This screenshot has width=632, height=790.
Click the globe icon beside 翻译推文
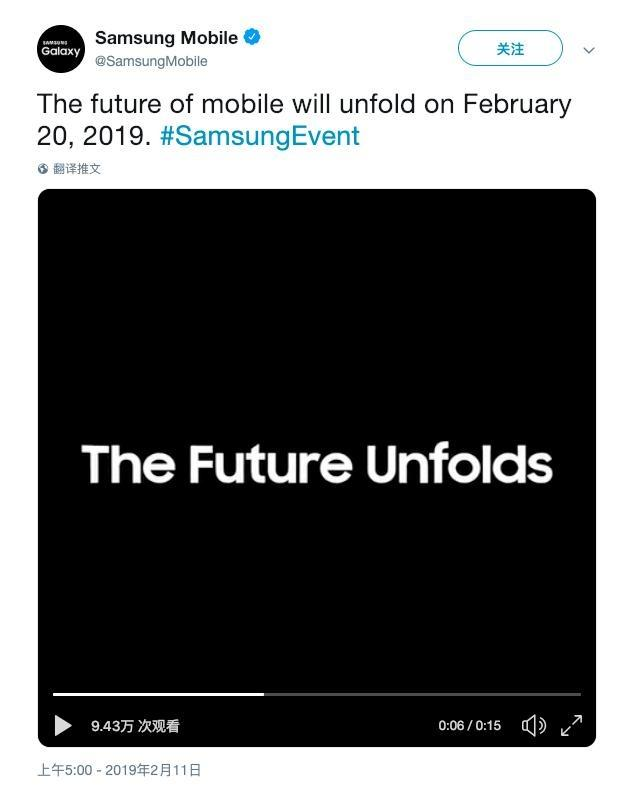[43, 169]
